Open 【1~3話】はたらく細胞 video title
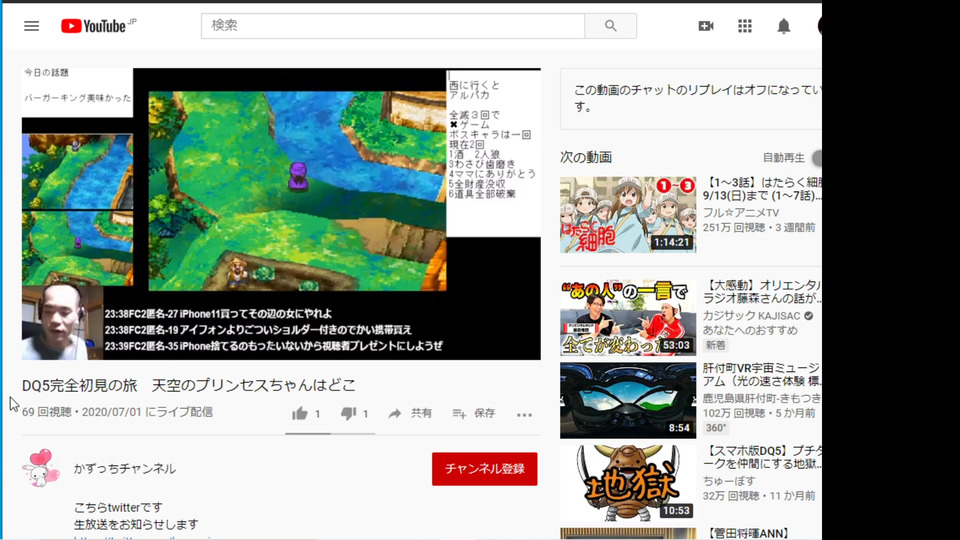This screenshot has width=960, height=540. click(x=762, y=189)
